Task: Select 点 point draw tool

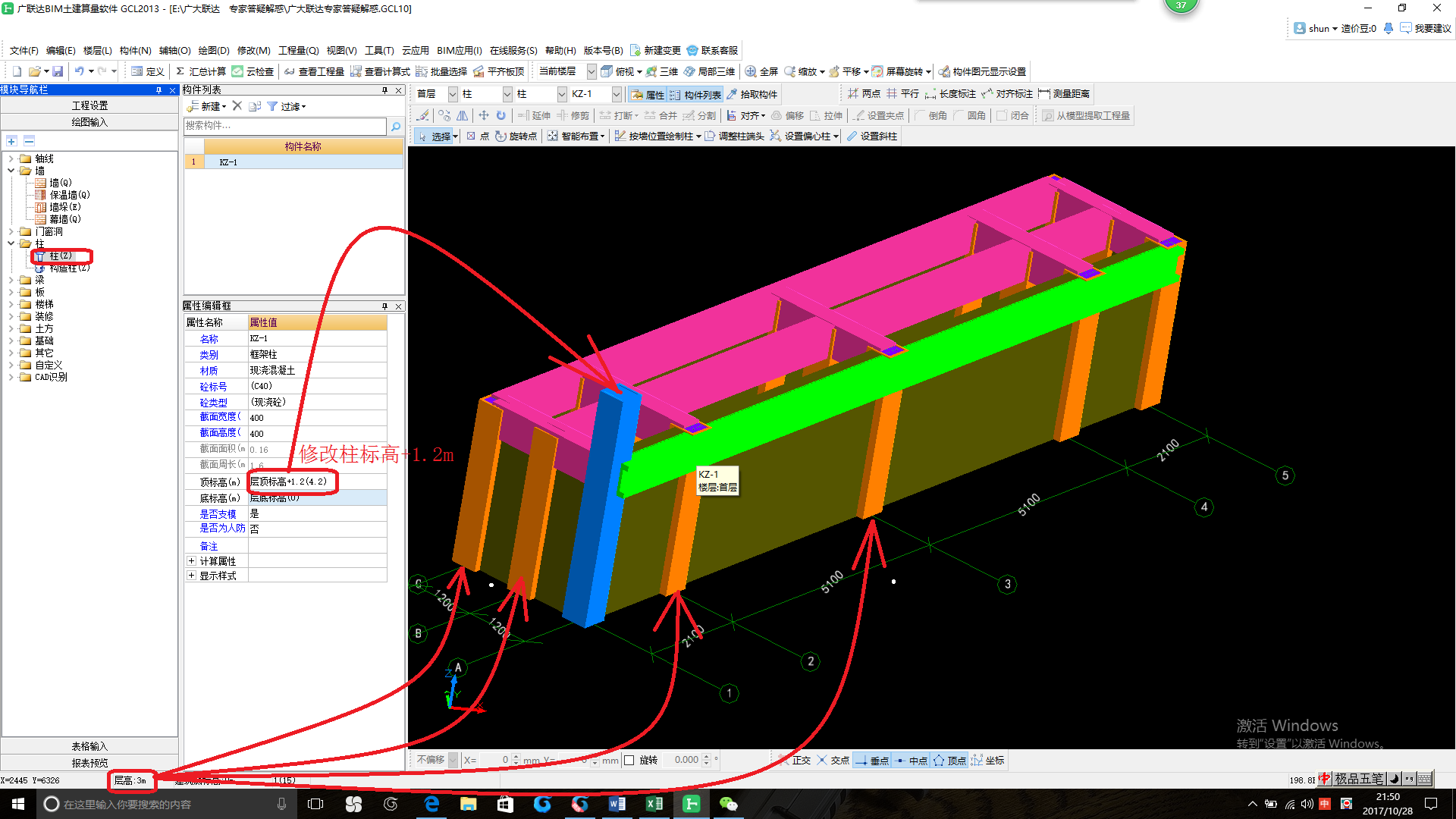Action: click(x=477, y=136)
